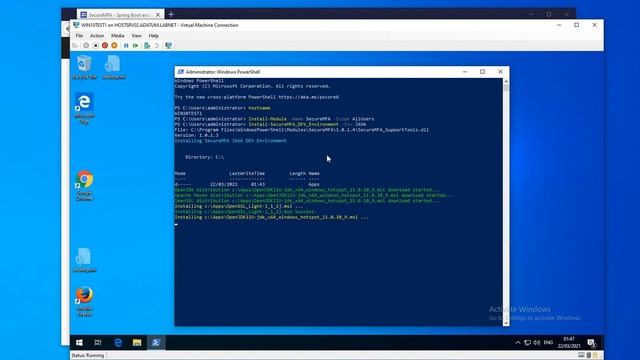Click the PowerShell taskbar button
This screenshot has width=640, height=360.
[x=156, y=342]
